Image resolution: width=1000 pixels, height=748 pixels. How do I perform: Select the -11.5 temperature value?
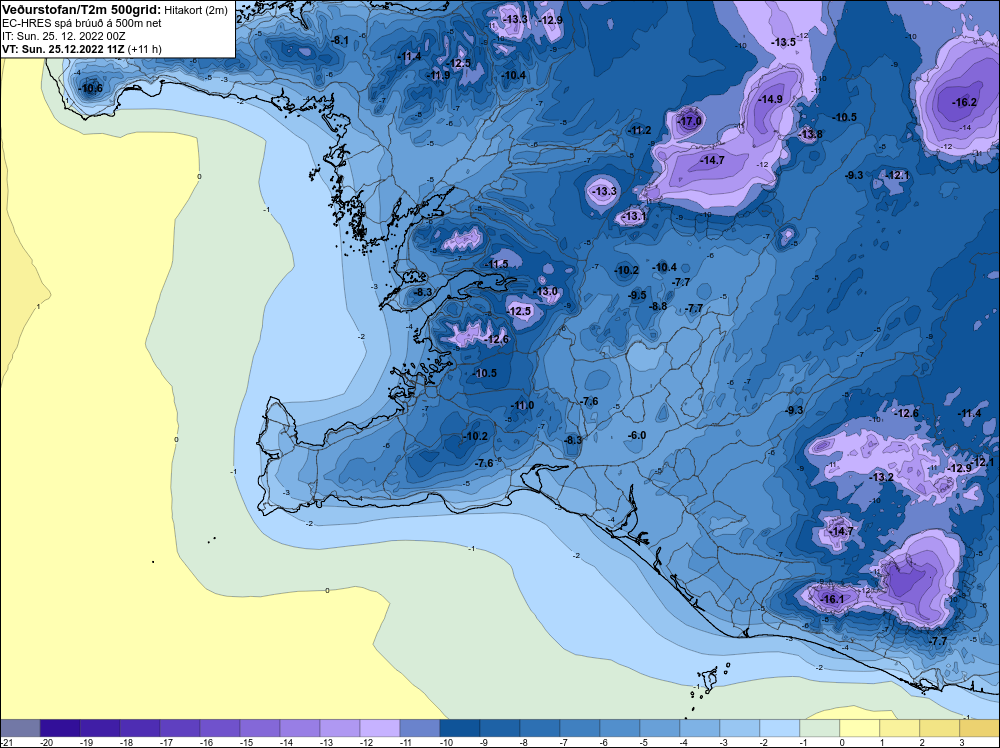tap(496, 264)
